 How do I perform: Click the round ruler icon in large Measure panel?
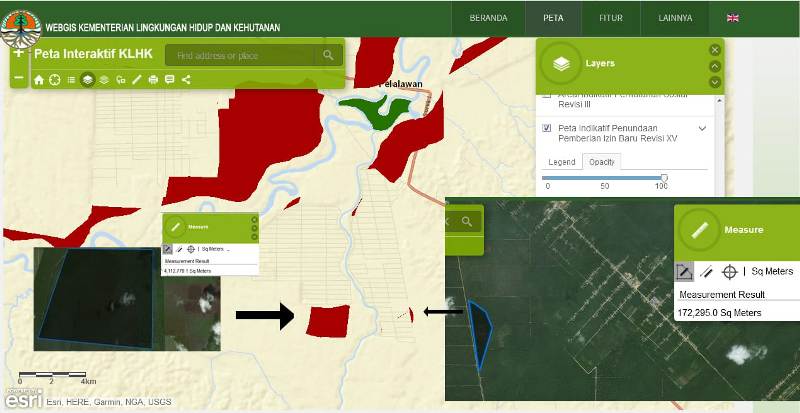(x=698, y=230)
